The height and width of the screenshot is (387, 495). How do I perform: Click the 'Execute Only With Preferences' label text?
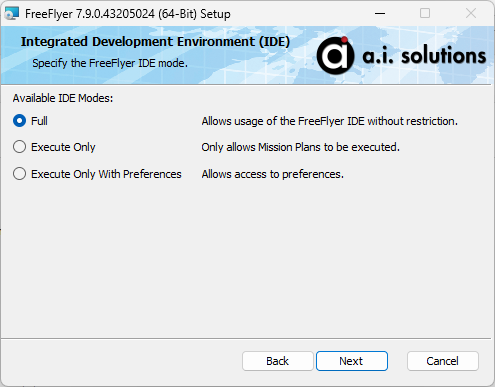pos(106,174)
